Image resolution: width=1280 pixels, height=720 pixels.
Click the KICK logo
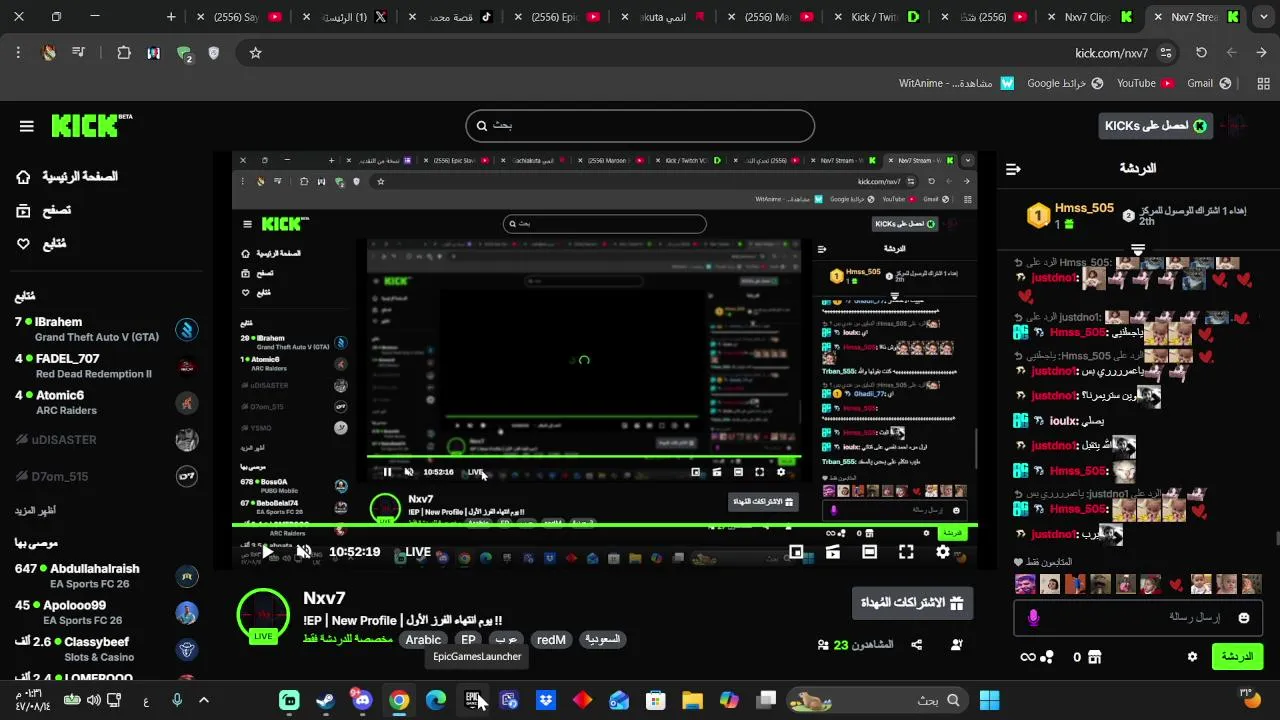point(91,125)
